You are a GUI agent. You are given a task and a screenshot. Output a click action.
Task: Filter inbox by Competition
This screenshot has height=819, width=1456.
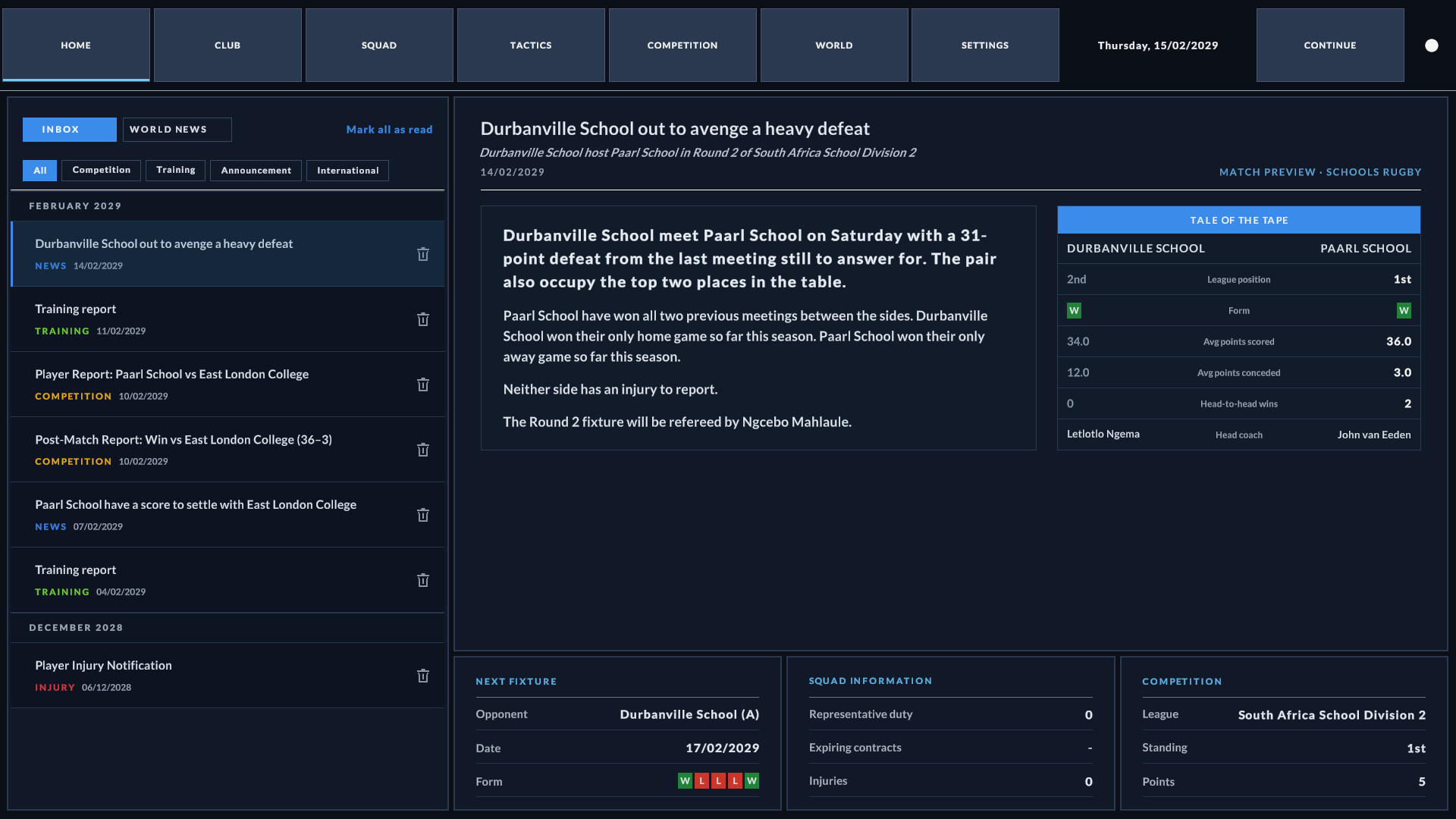[102, 171]
